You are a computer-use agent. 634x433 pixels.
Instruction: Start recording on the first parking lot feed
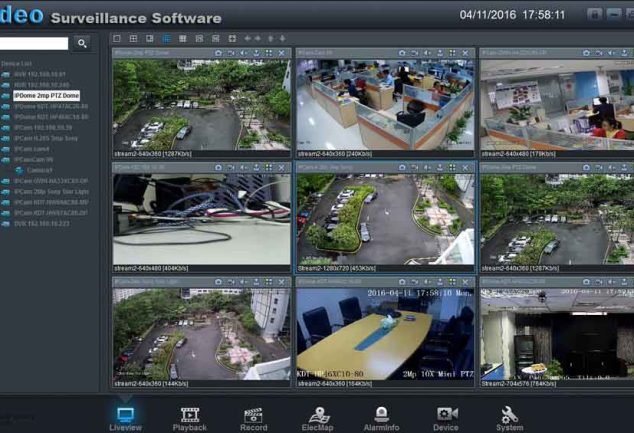point(231,53)
